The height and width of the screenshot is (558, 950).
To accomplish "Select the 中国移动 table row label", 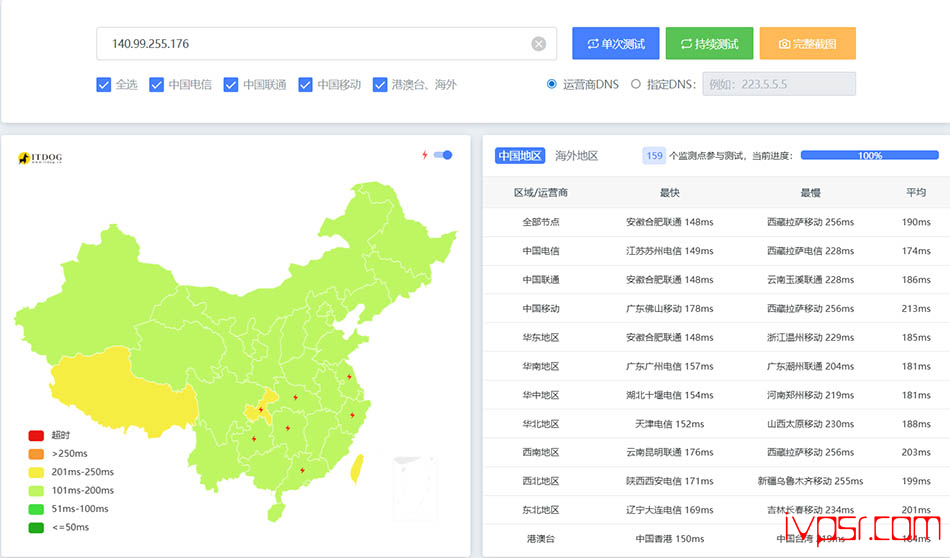I will click(540, 308).
